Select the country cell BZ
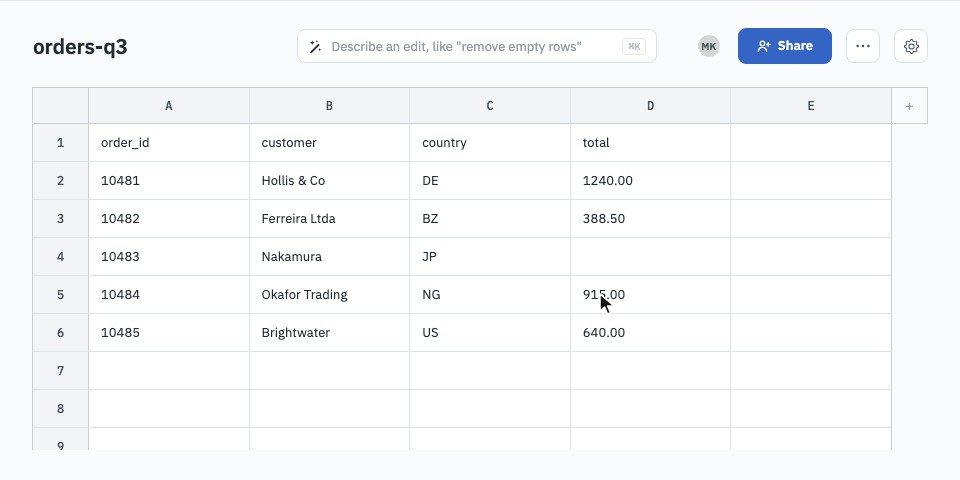This screenshot has width=960, height=480. coord(490,219)
